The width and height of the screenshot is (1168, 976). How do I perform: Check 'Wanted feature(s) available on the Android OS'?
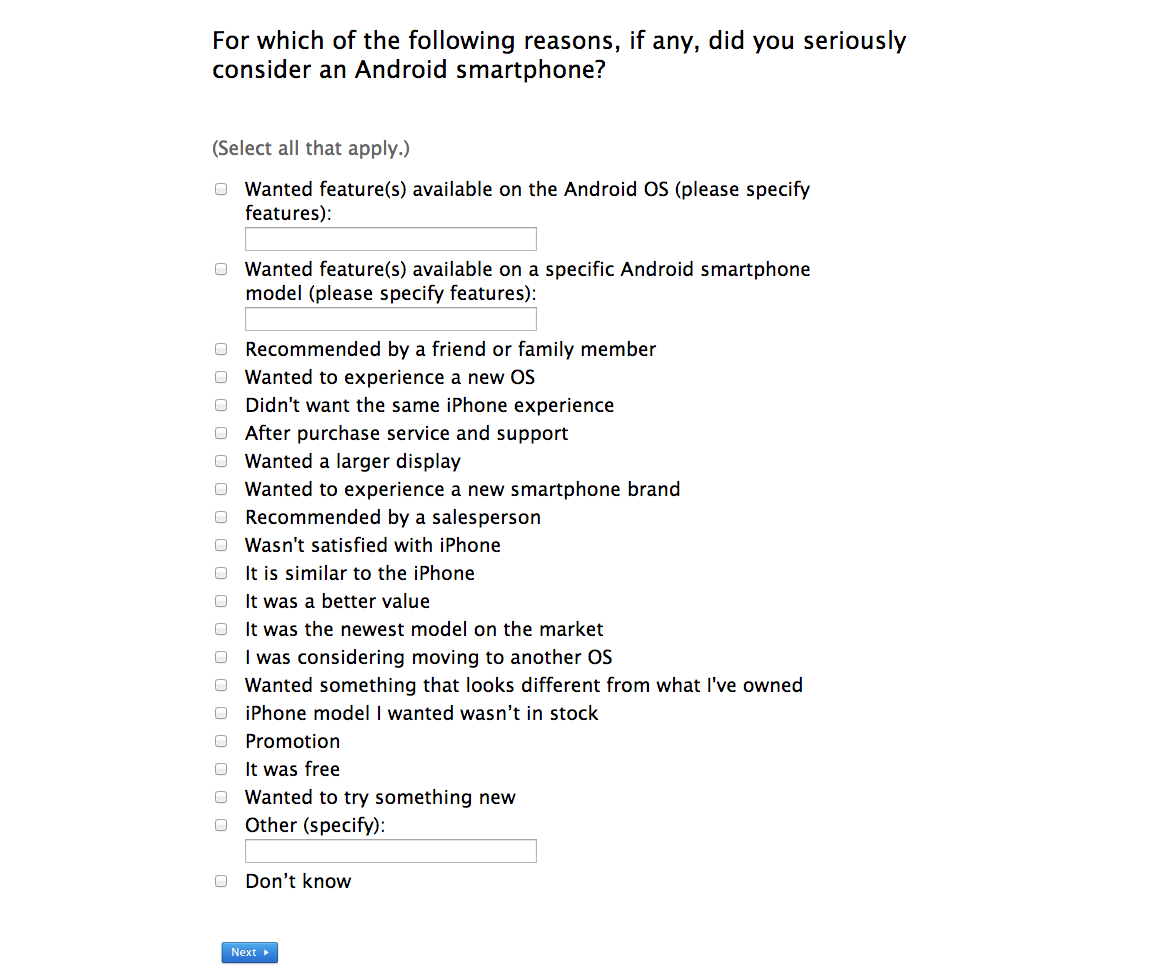220,188
